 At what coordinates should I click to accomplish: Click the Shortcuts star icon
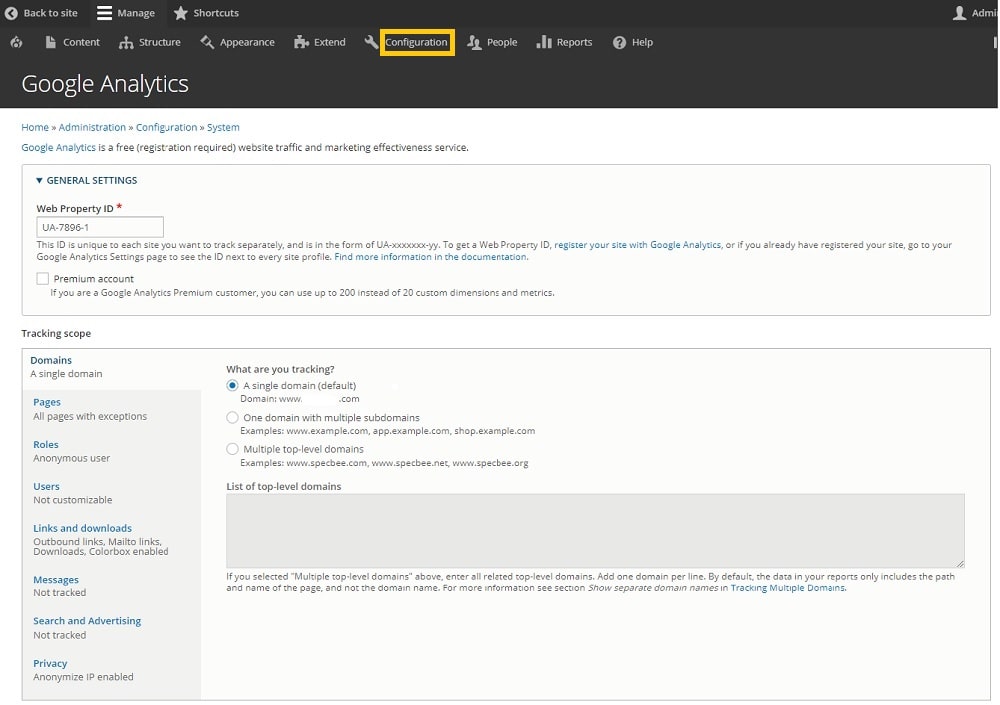tap(180, 13)
